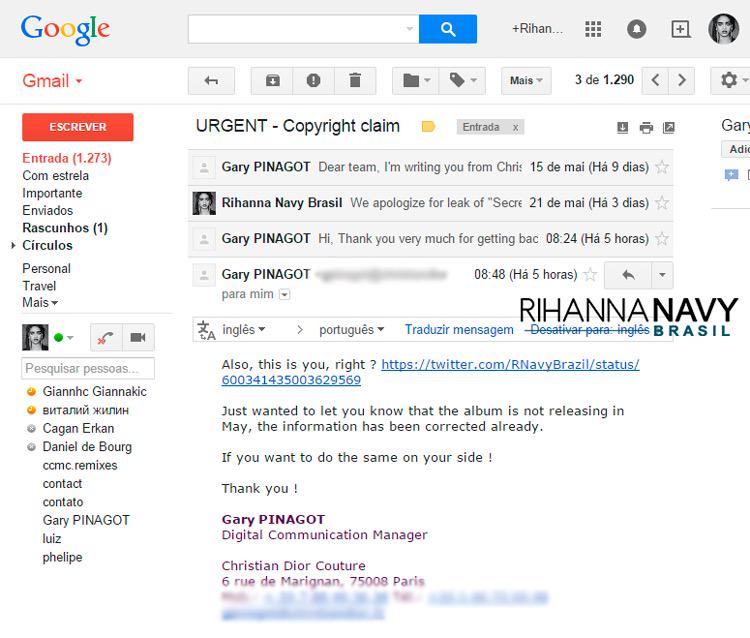Image resolution: width=750 pixels, height=638 pixels.
Task: Star the 08:24 Gary PINAGOT message
Action: [x=662, y=238]
